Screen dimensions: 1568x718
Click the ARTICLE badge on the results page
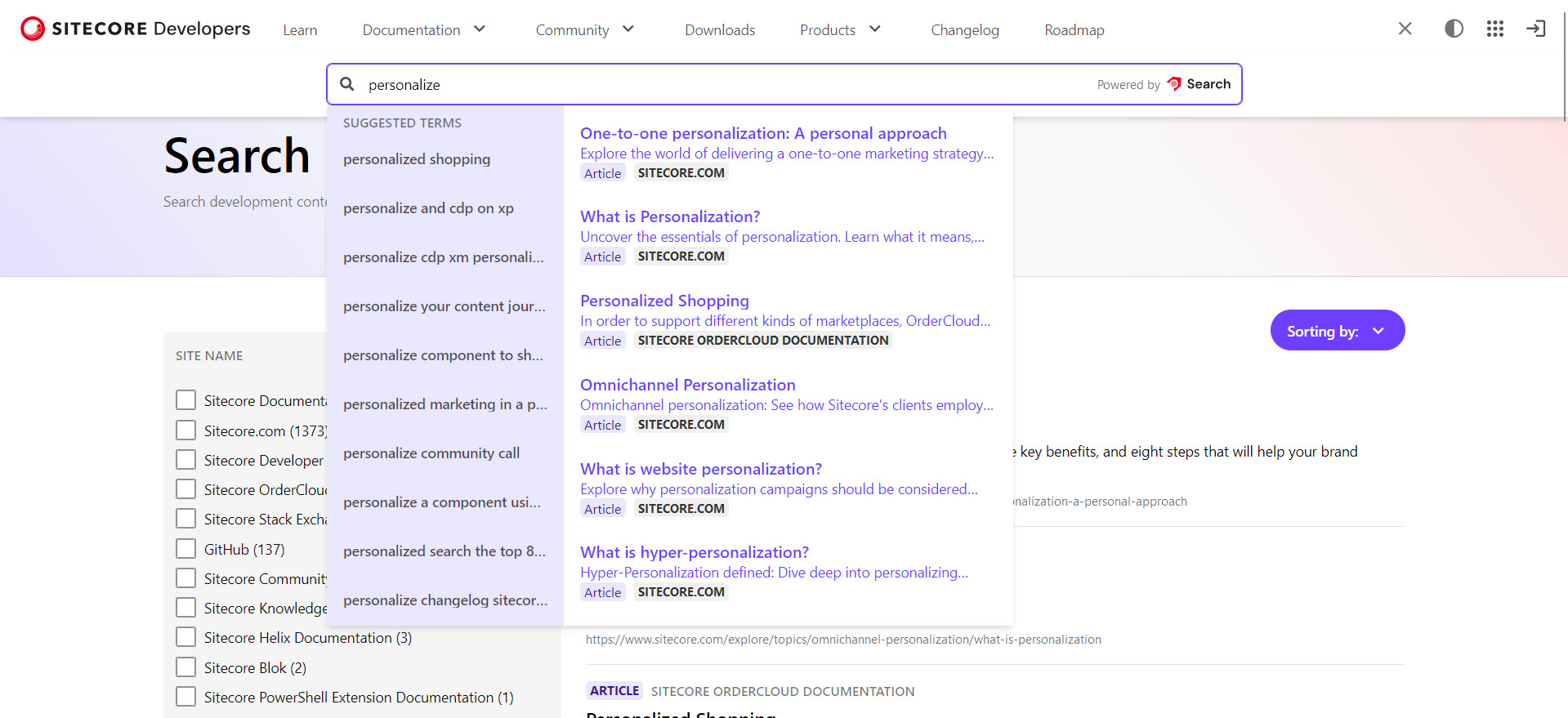click(614, 691)
